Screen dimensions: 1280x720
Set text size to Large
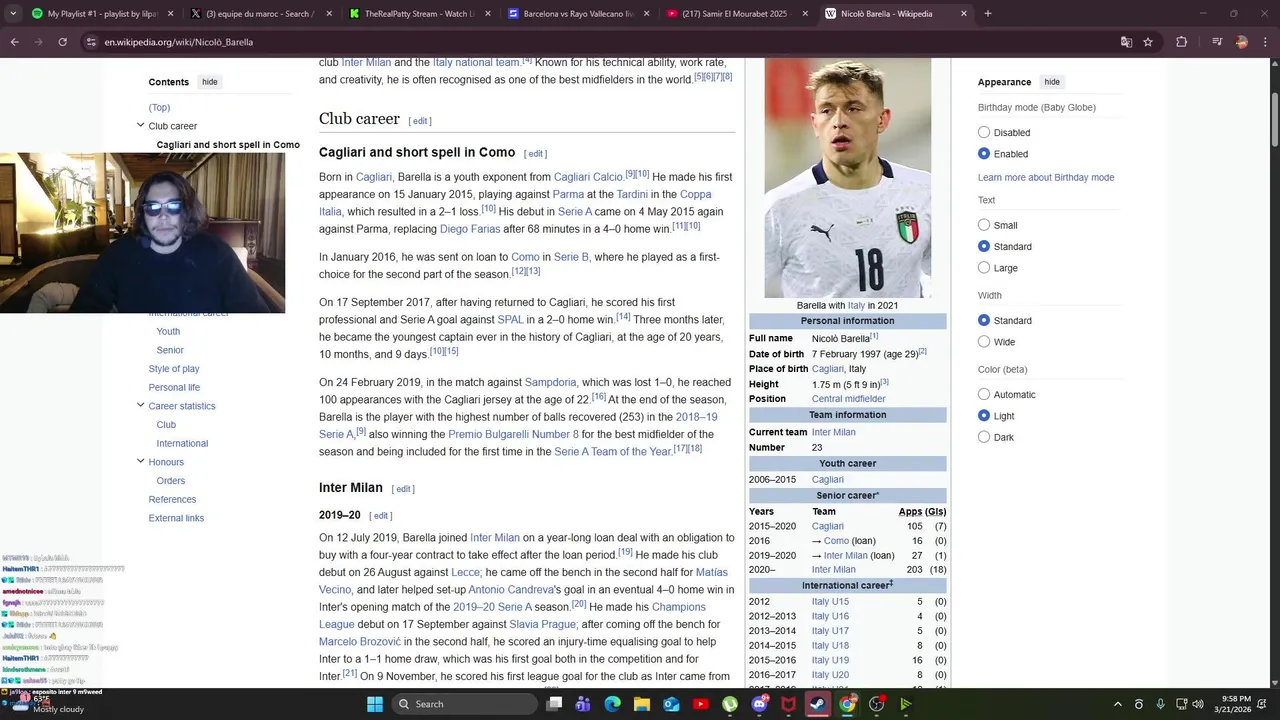point(984,268)
